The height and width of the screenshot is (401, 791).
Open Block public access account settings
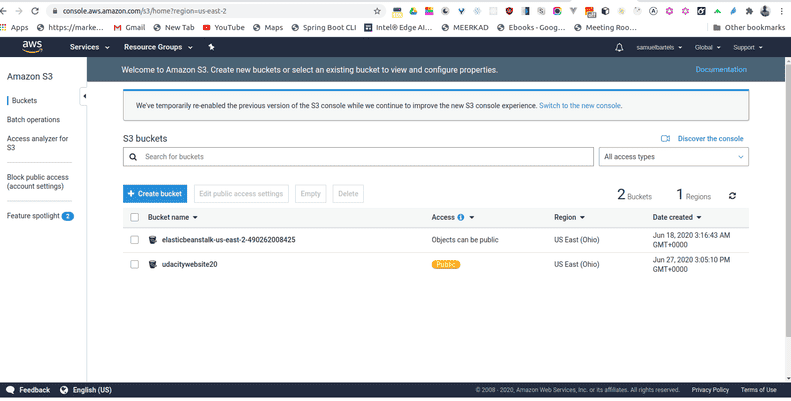37,182
